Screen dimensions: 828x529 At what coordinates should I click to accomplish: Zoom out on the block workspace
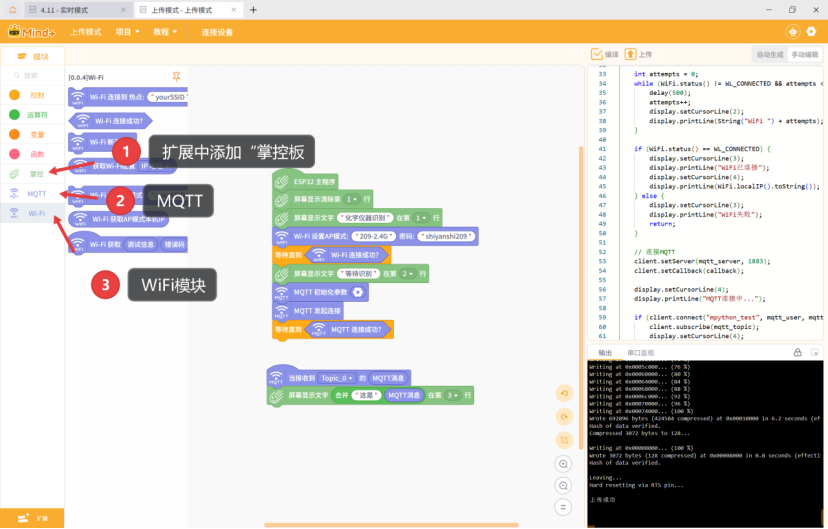pyautogui.click(x=565, y=487)
